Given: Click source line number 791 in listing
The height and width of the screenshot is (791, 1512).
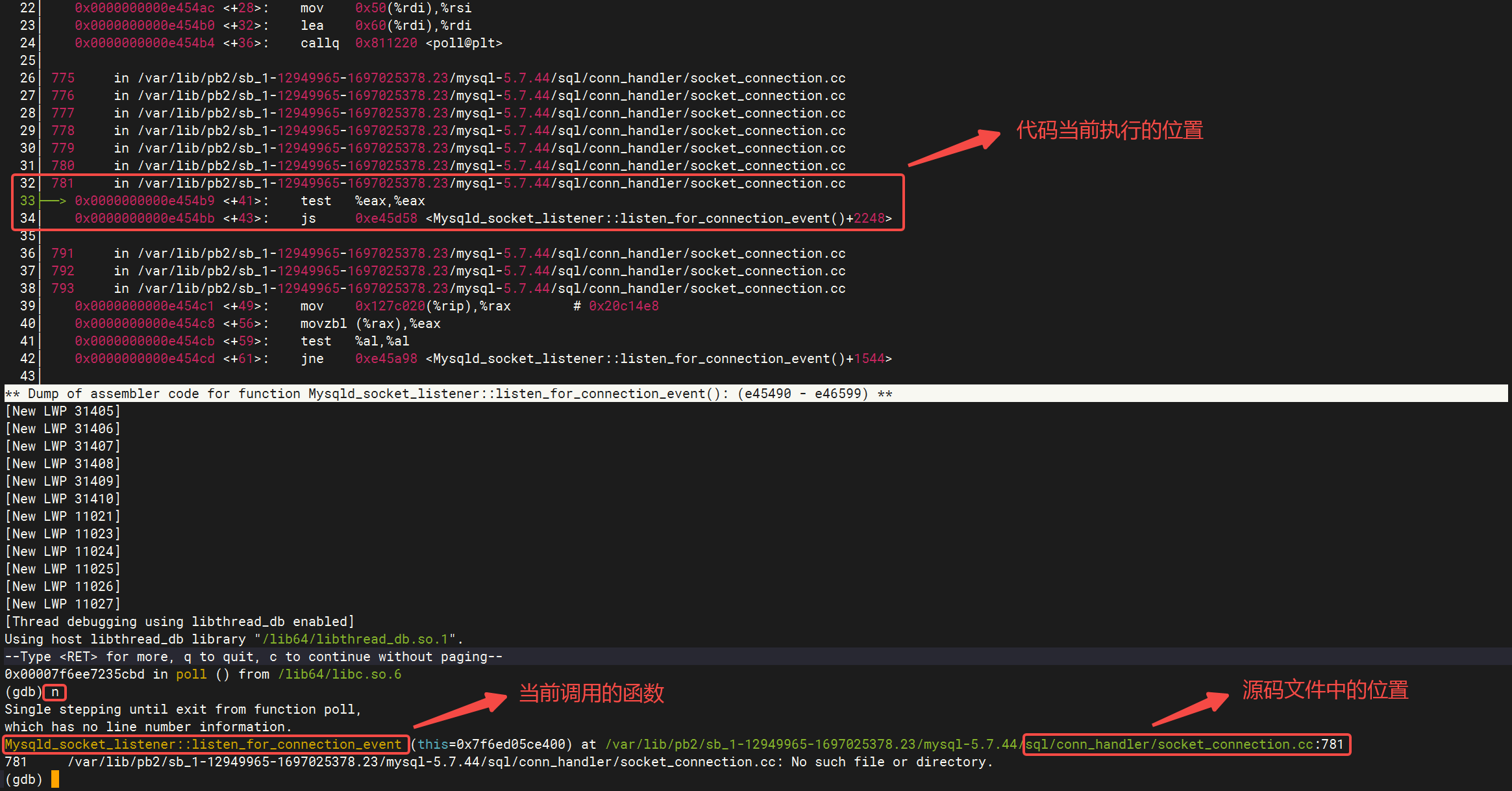Looking at the screenshot, I should pyautogui.click(x=63, y=254).
